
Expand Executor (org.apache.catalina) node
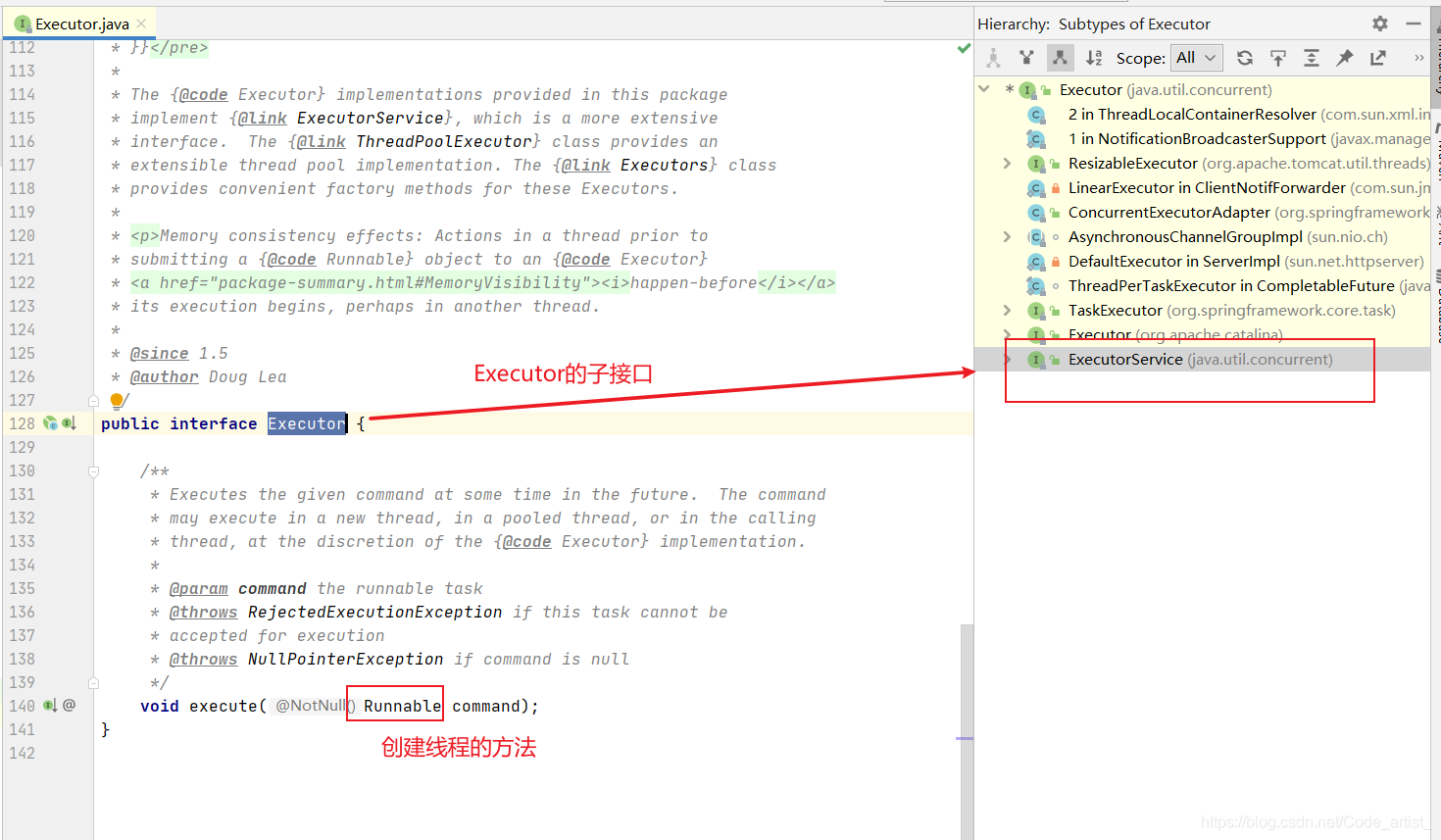(1007, 334)
